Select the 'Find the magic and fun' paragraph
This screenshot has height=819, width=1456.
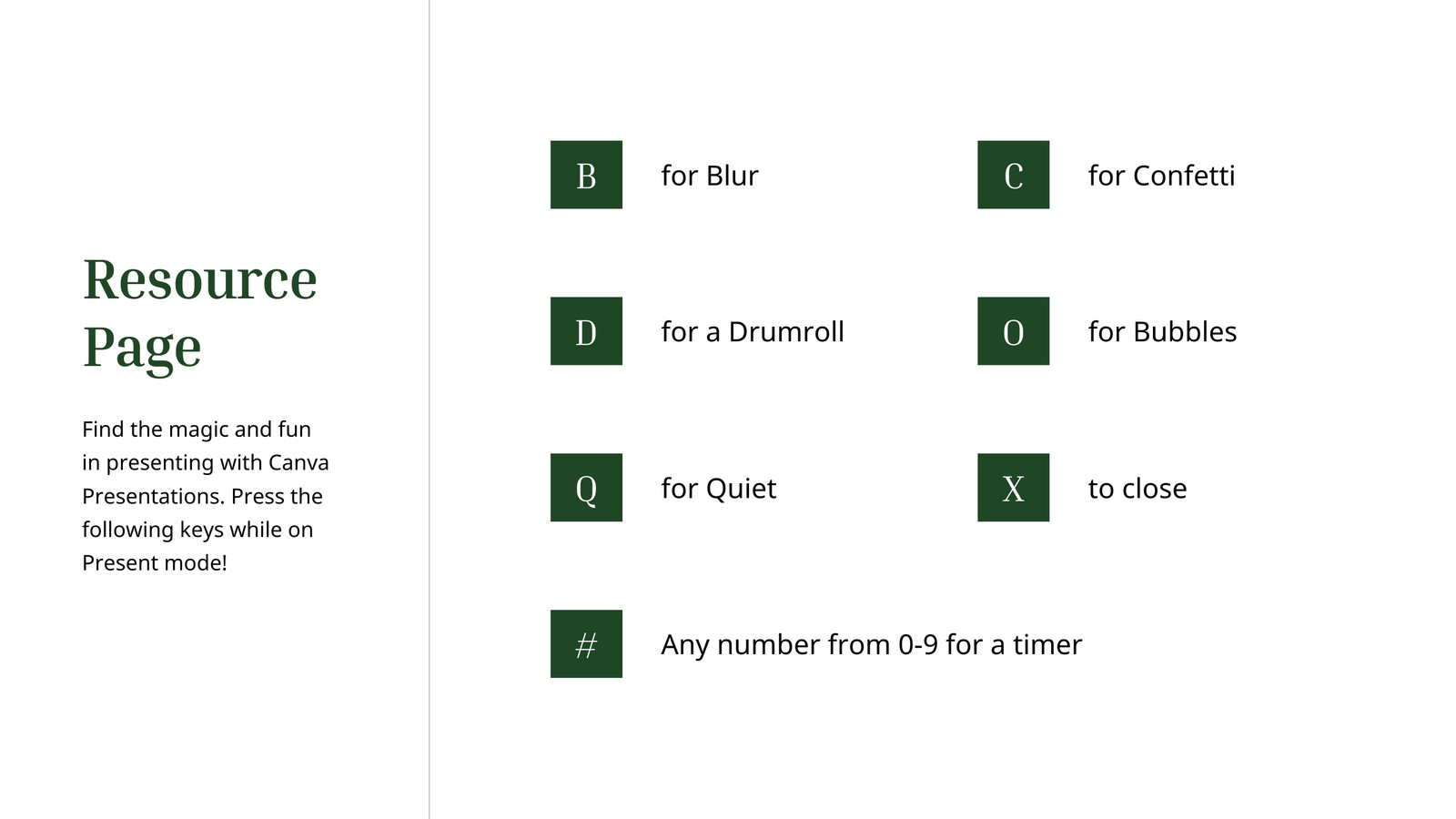pyautogui.click(x=206, y=496)
